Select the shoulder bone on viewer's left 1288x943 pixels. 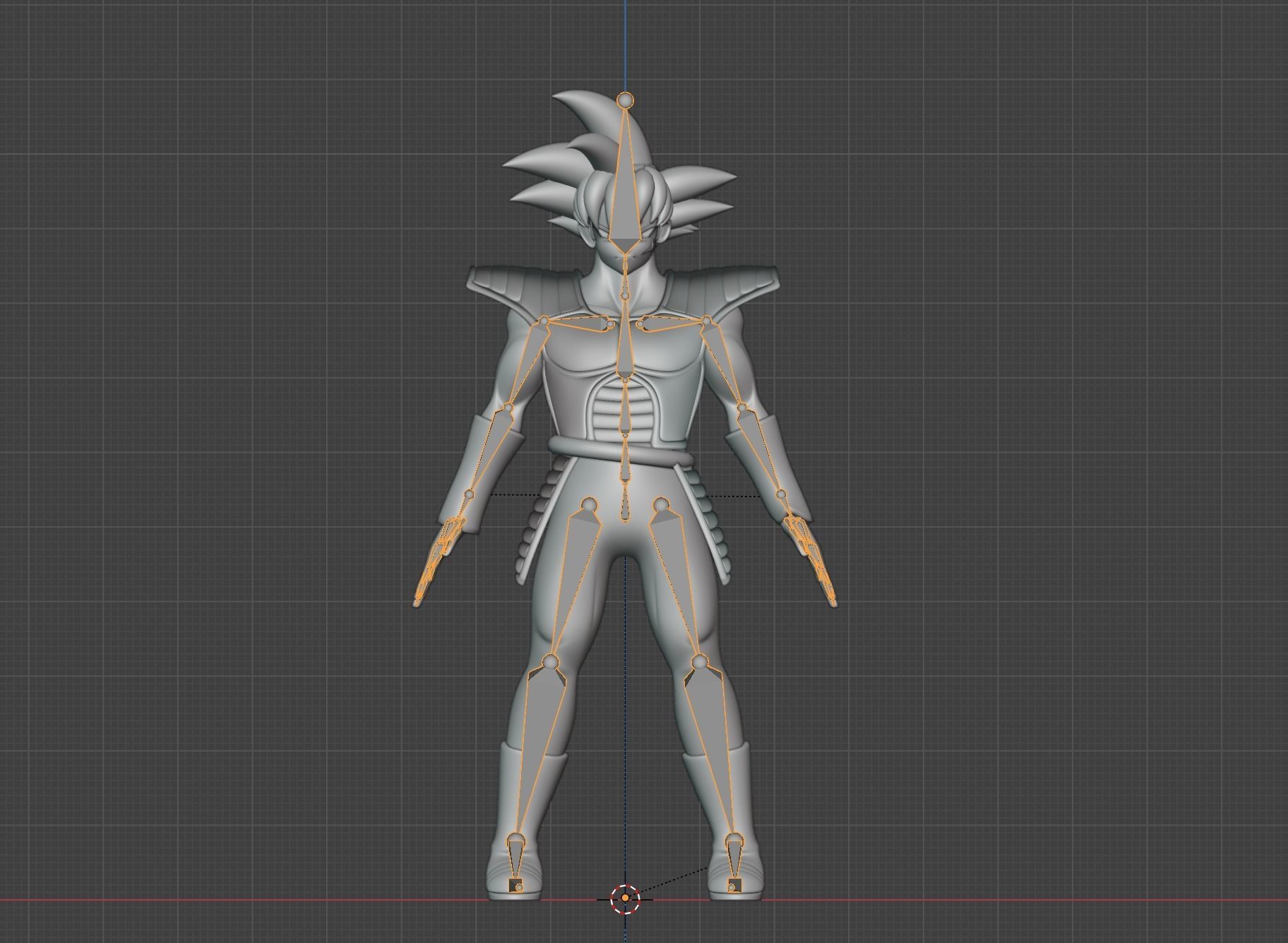point(580,324)
